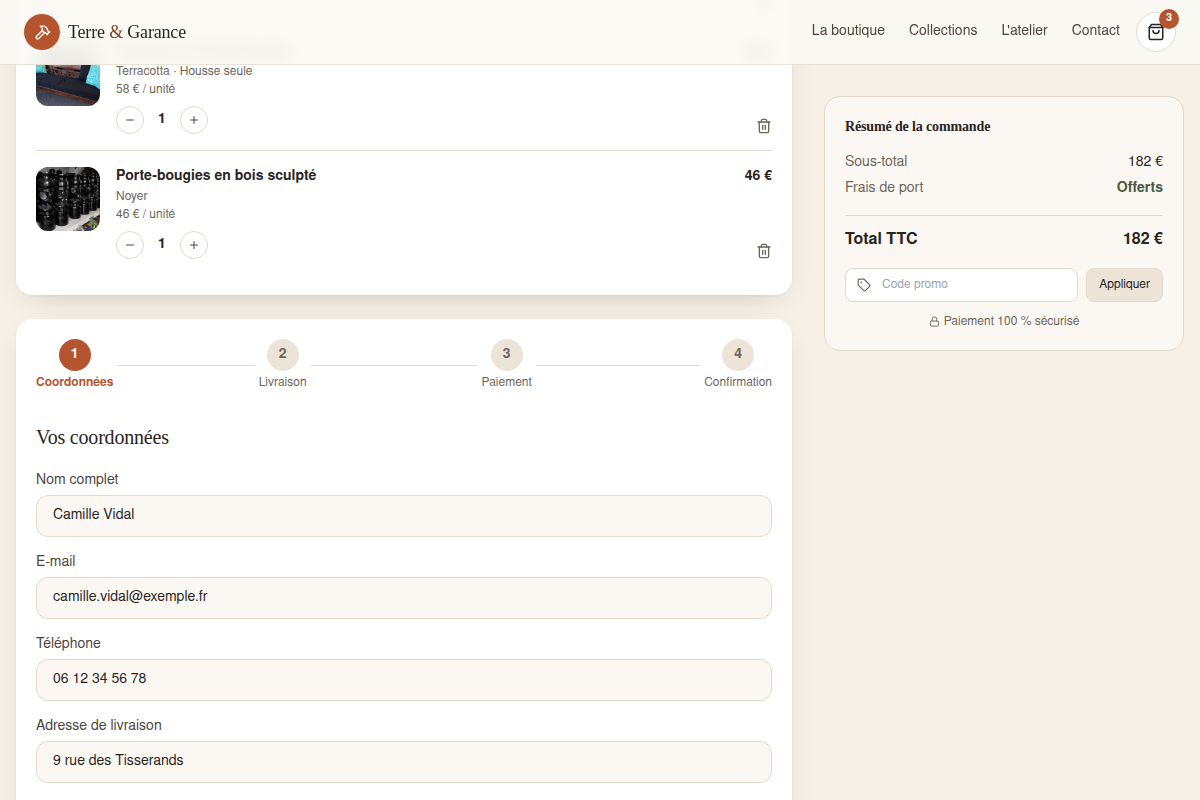Apply the promo code with Appliquer
The width and height of the screenshot is (1200, 800).
[1124, 284]
